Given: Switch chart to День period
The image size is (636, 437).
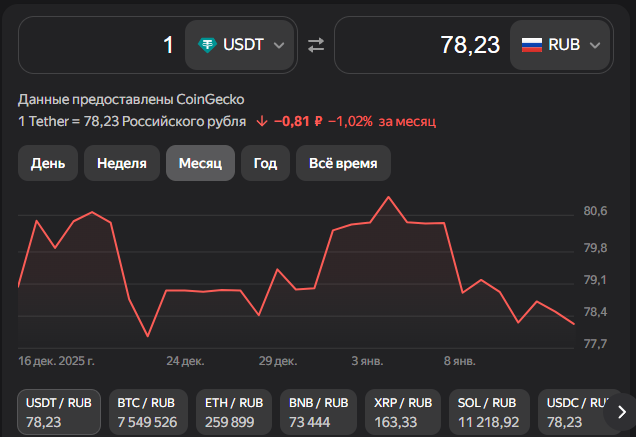Looking at the screenshot, I should [x=48, y=163].
